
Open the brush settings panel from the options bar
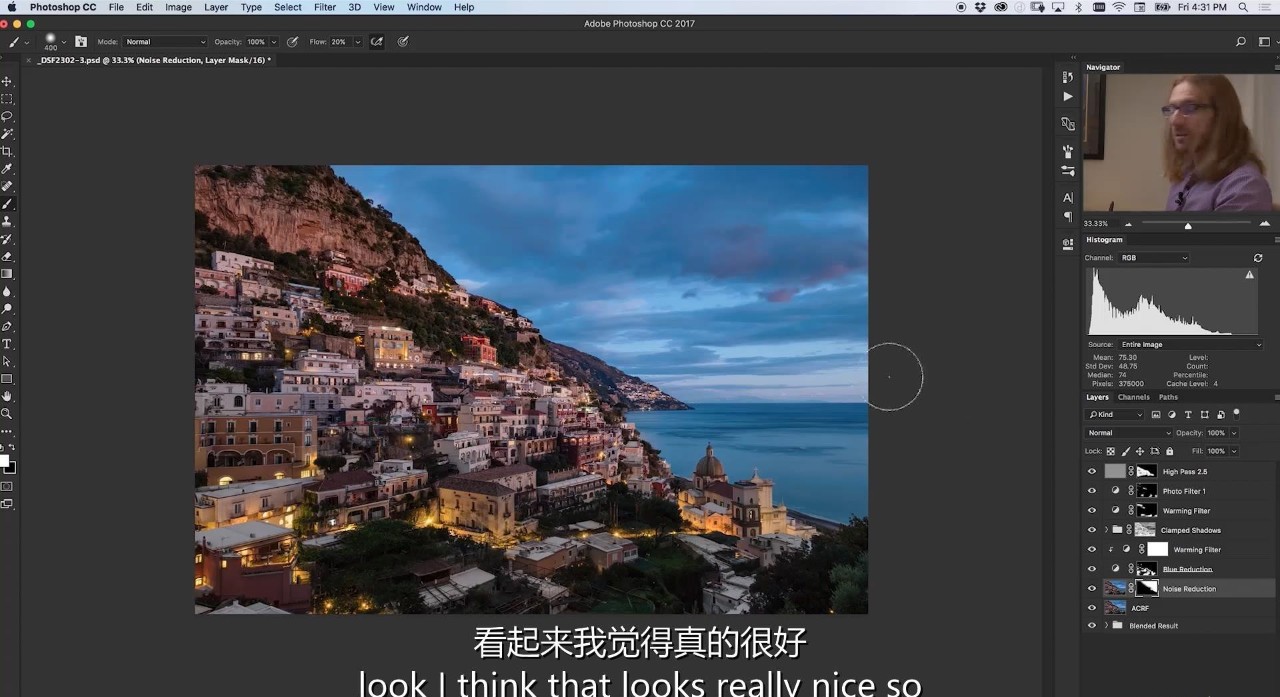click(80, 42)
